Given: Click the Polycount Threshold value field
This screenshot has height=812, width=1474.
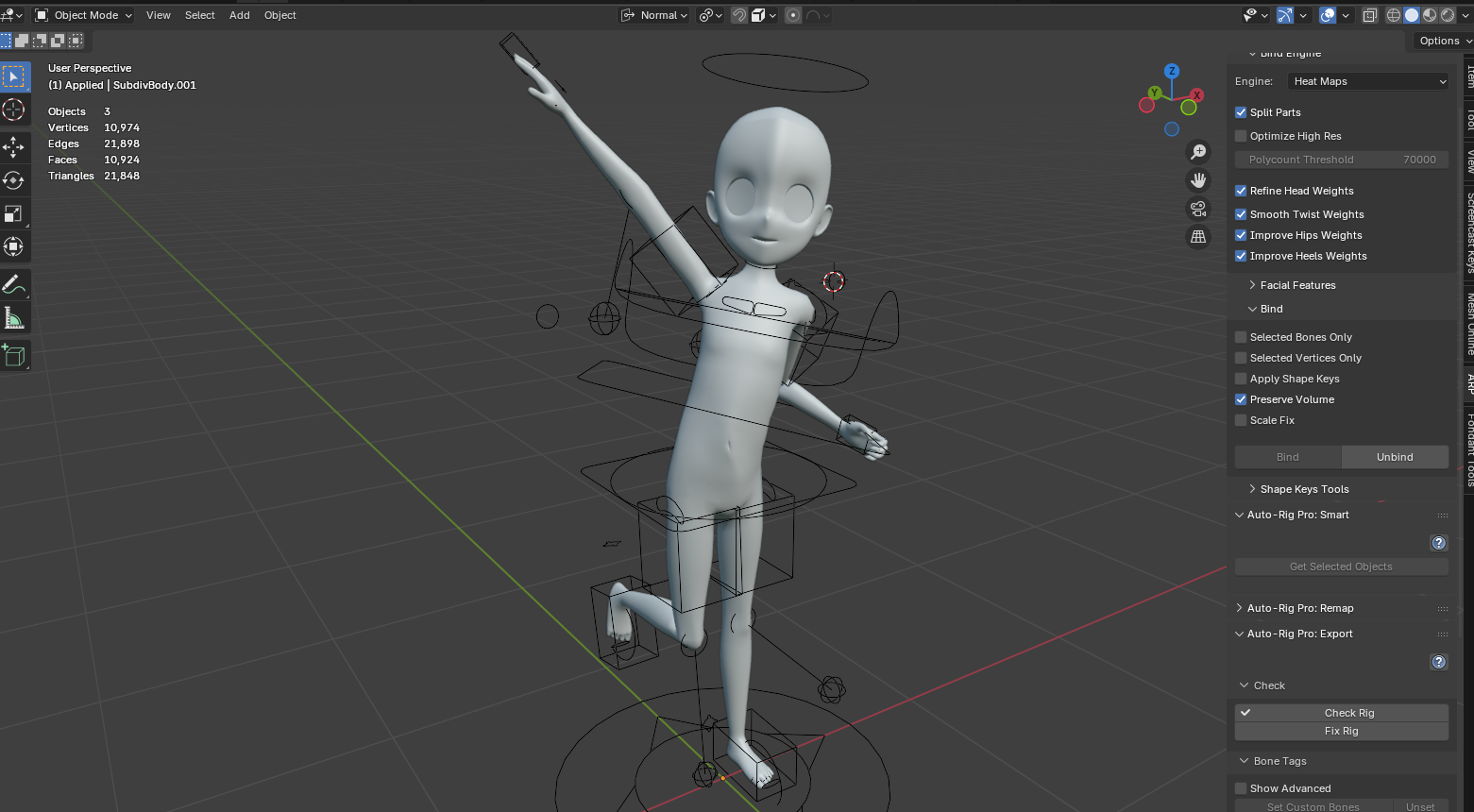Looking at the screenshot, I should point(1342,160).
